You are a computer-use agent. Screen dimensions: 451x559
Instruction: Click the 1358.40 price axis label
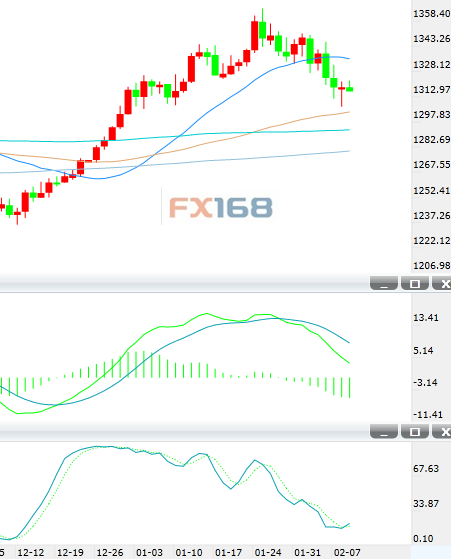[x=431, y=14]
